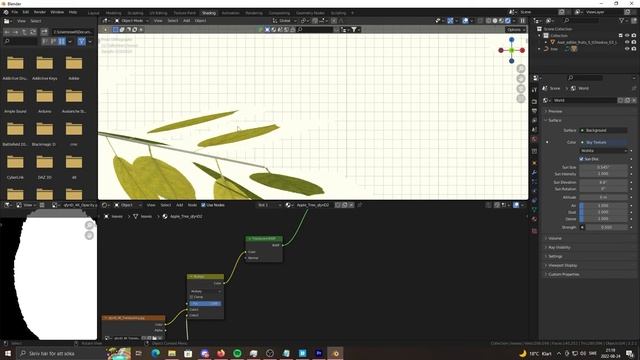Select solid viewport shading mode
The height and width of the screenshot is (360, 640).
tap(495, 20)
